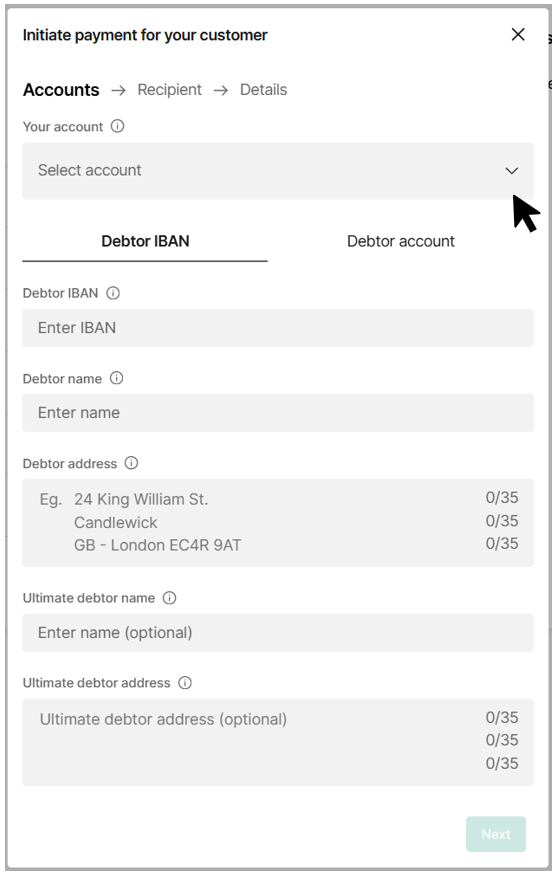Image resolution: width=559 pixels, height=873 pixels.
Task: Click the info icon next to Debtor IBAN label
Action: [x=113, y=293]
